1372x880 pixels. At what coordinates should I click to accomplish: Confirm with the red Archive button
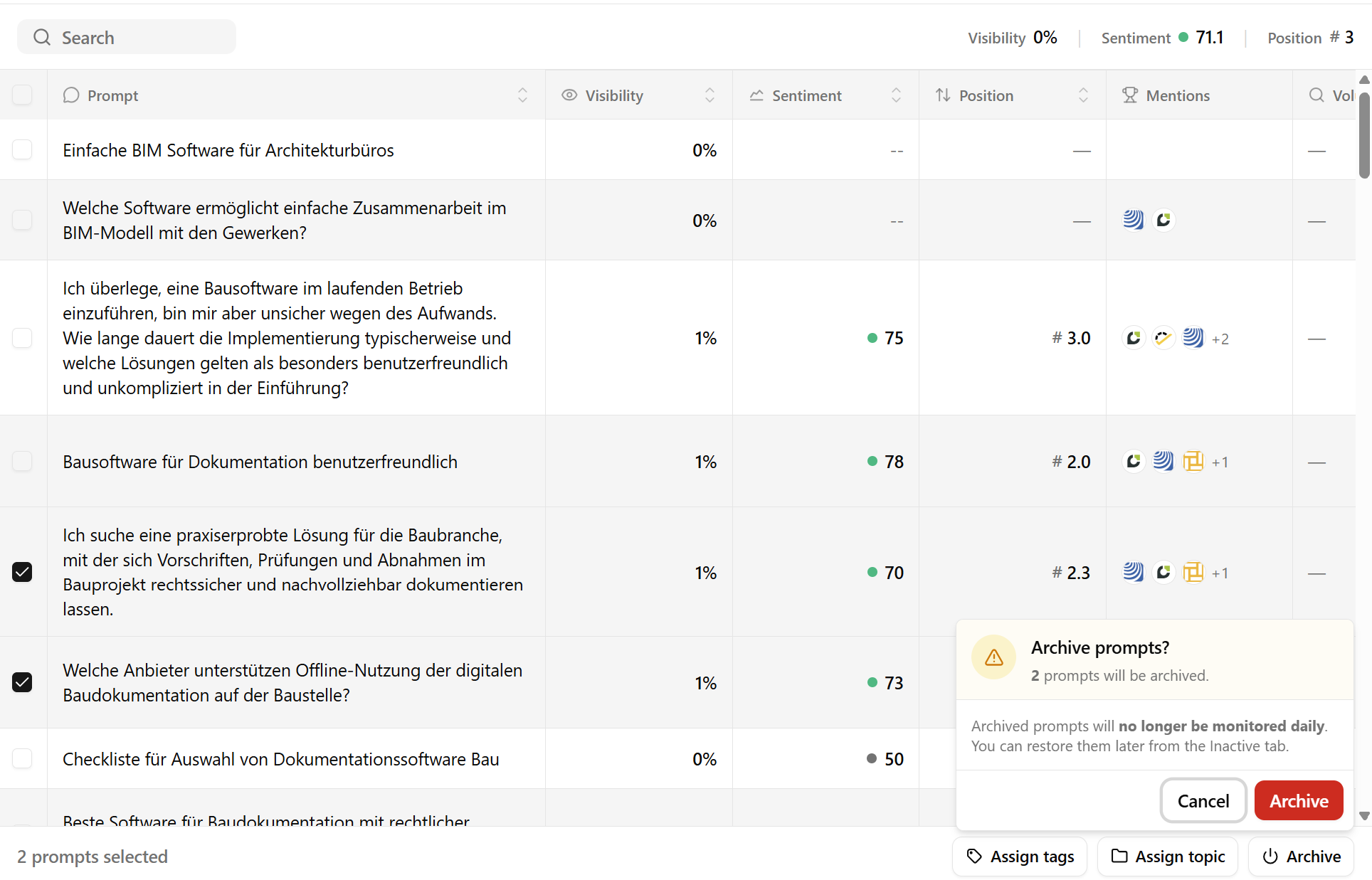click(x=1298, y=801)
